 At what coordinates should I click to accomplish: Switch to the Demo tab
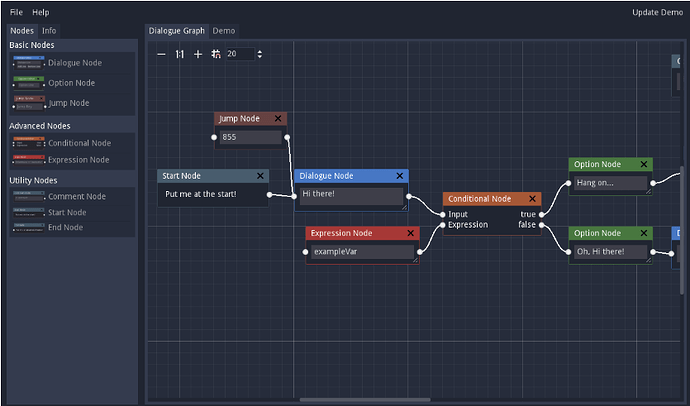224,31
